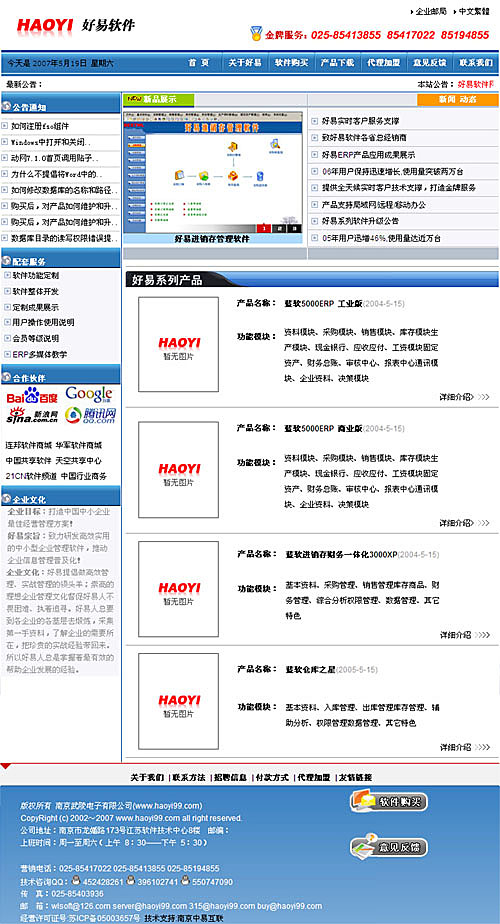
Task: Click the gold medal service icon
Action: point(255,34)
